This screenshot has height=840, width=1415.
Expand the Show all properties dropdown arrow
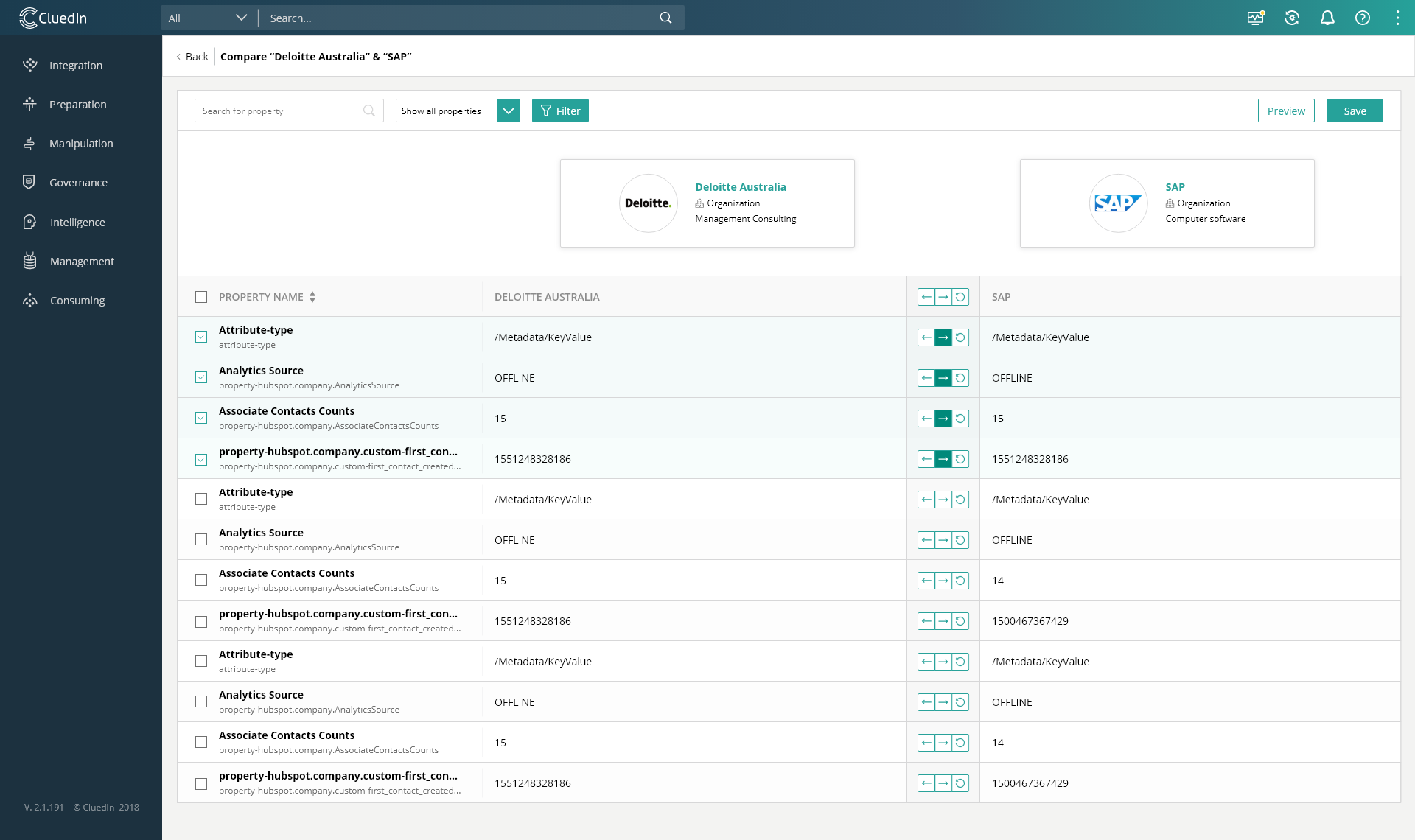point(509,111)
